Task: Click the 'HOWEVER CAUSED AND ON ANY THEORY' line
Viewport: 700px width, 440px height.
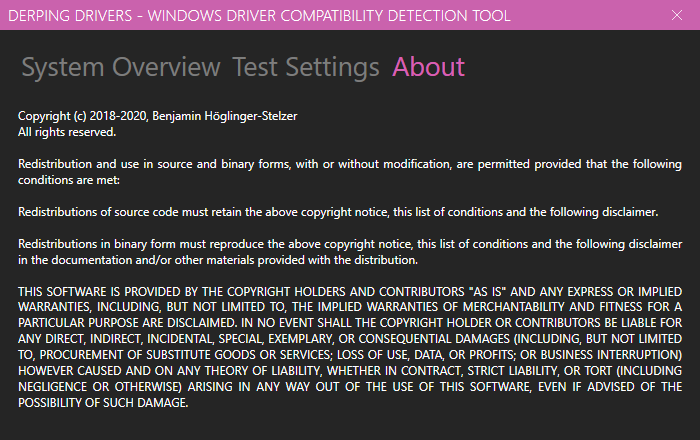Action: pos(350,371)
